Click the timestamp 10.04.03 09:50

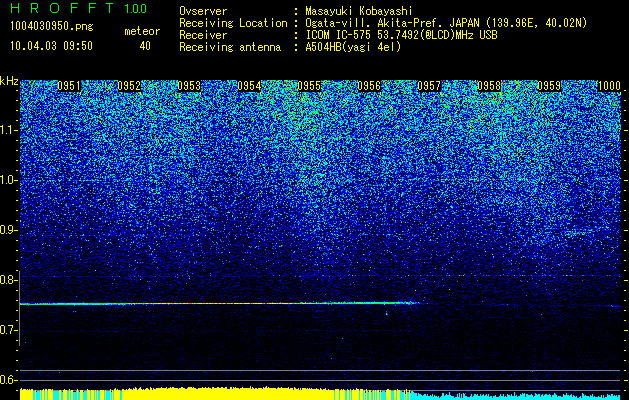[51, 46]
